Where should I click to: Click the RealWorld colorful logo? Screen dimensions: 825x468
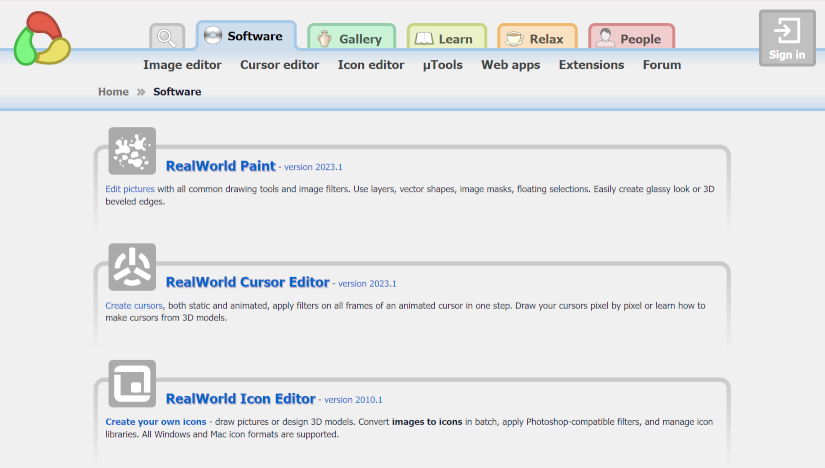point(41,38)
